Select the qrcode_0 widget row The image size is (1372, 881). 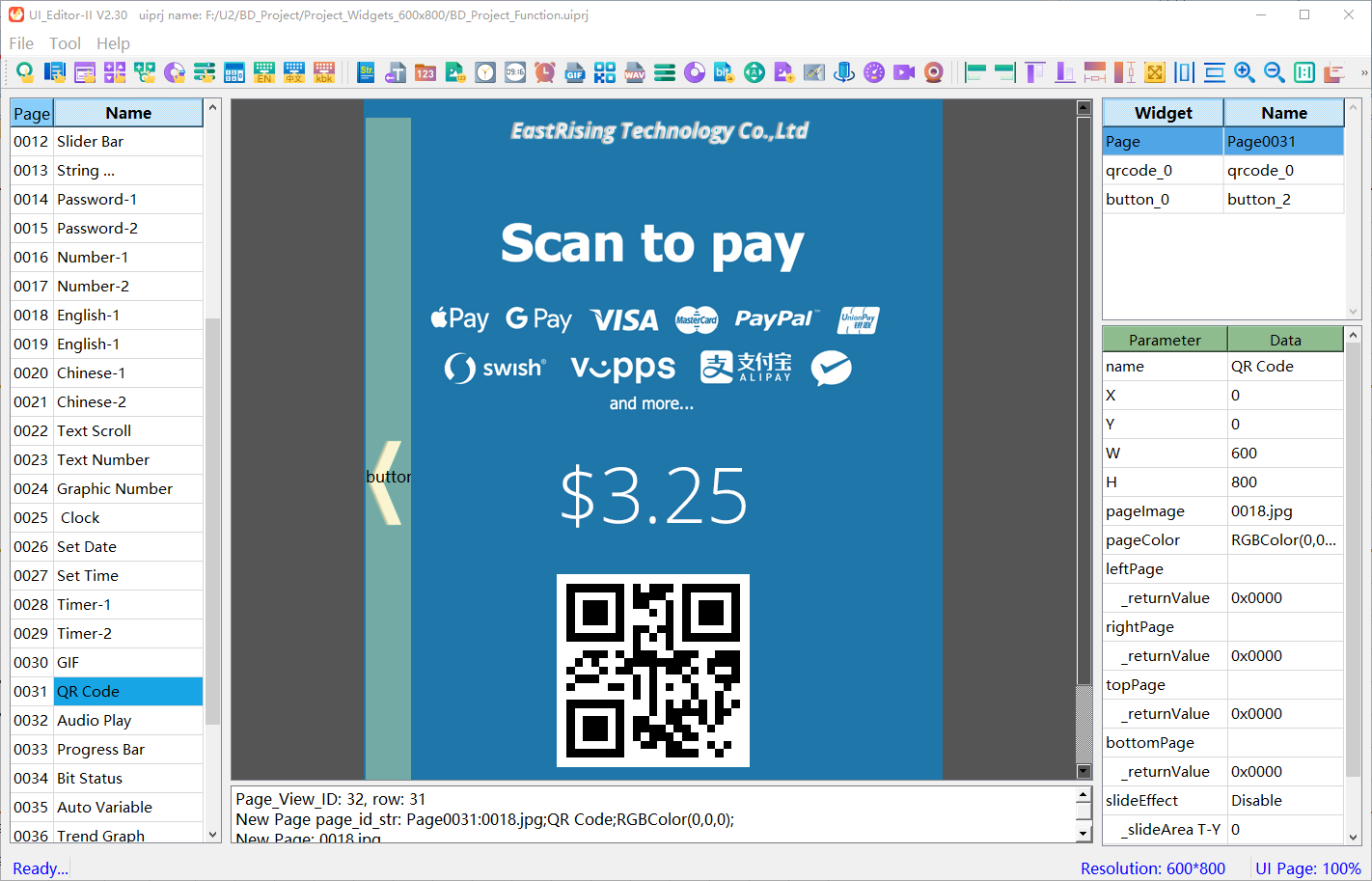pos(1223,171)
